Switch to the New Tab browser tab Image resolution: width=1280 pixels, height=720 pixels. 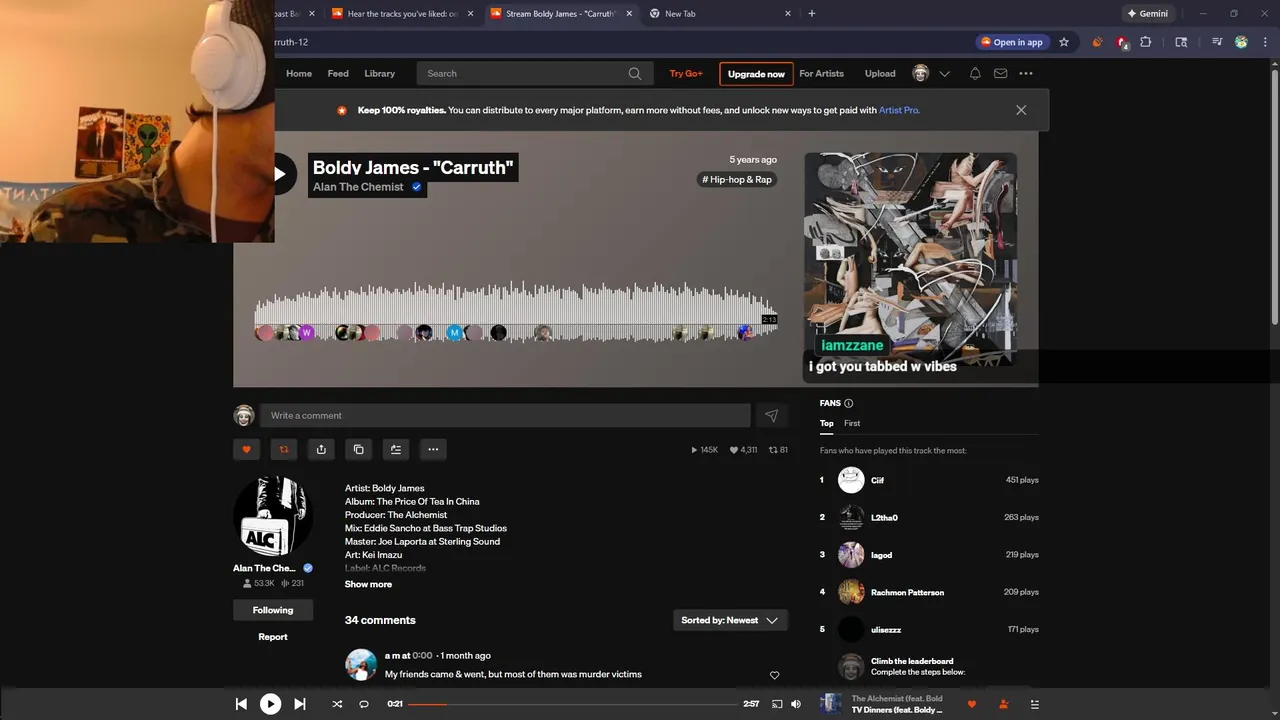coord(718,13)
